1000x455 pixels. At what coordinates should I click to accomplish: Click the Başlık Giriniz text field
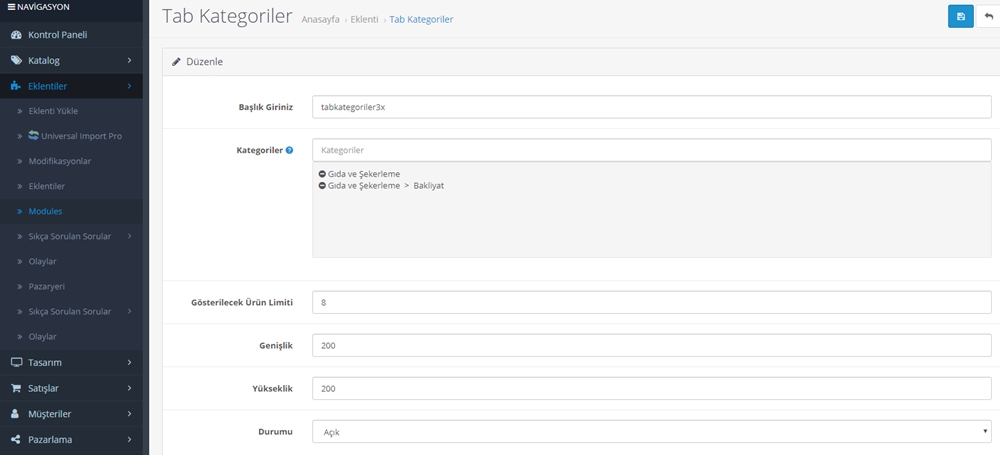pos(651,107)
